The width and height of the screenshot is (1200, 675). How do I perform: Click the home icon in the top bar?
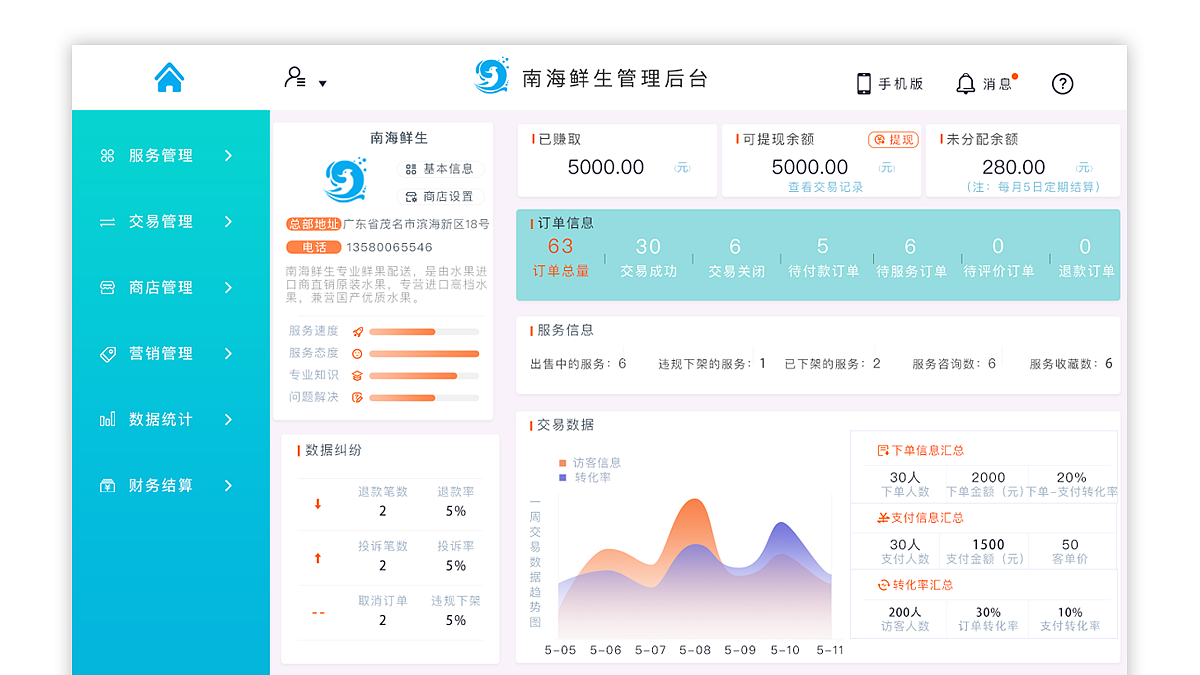[x=169, y=77]
